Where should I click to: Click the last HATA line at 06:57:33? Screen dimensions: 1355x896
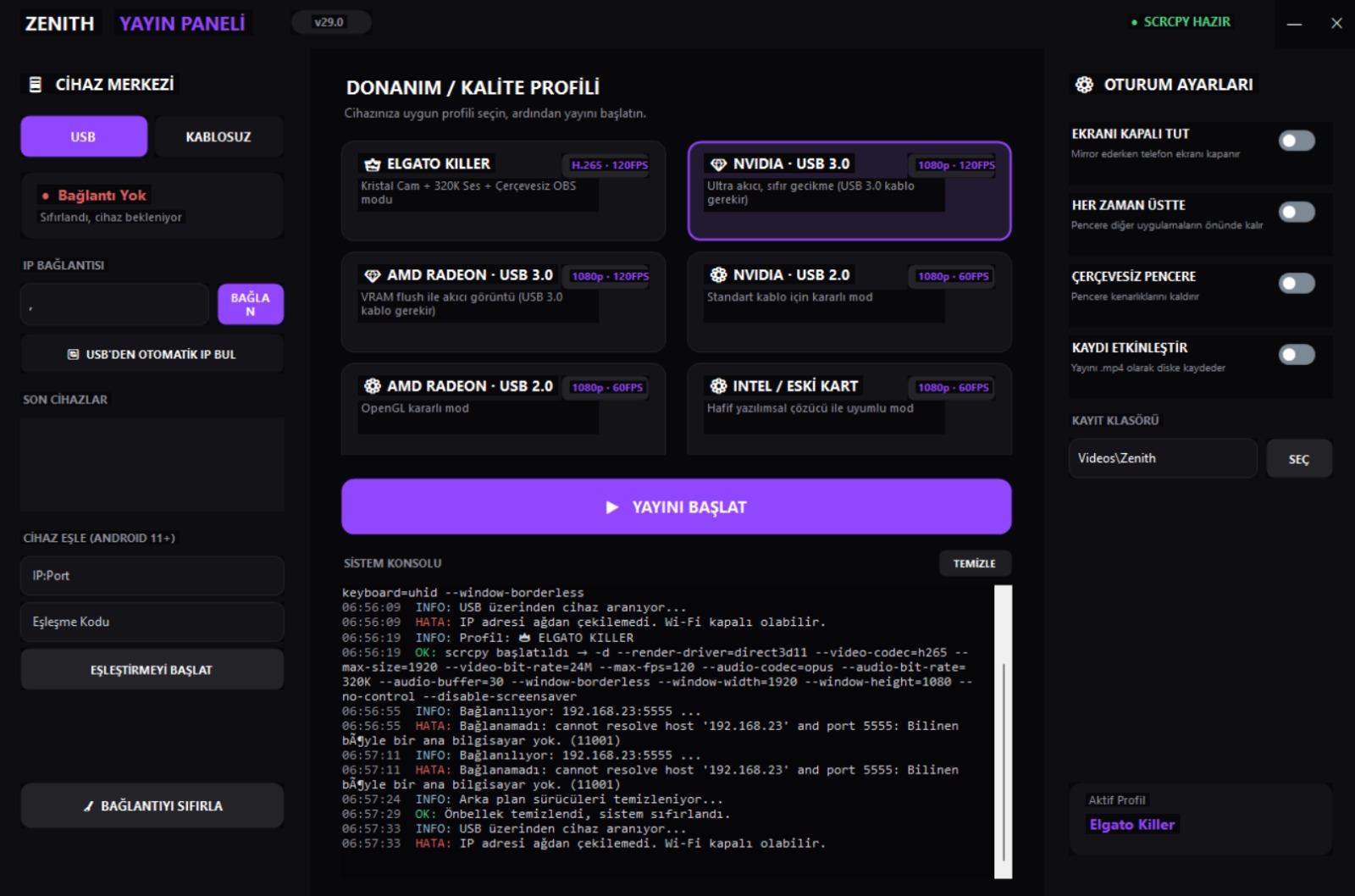click(583, 843)
